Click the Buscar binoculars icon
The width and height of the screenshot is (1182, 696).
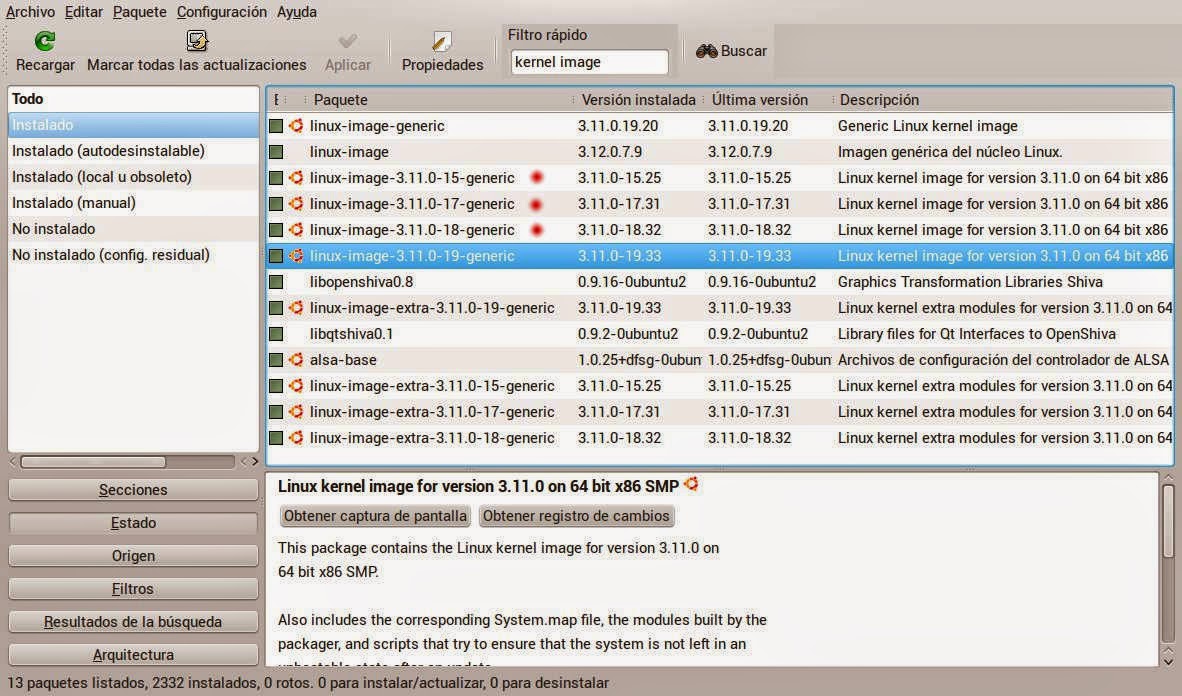pos(706,51)
